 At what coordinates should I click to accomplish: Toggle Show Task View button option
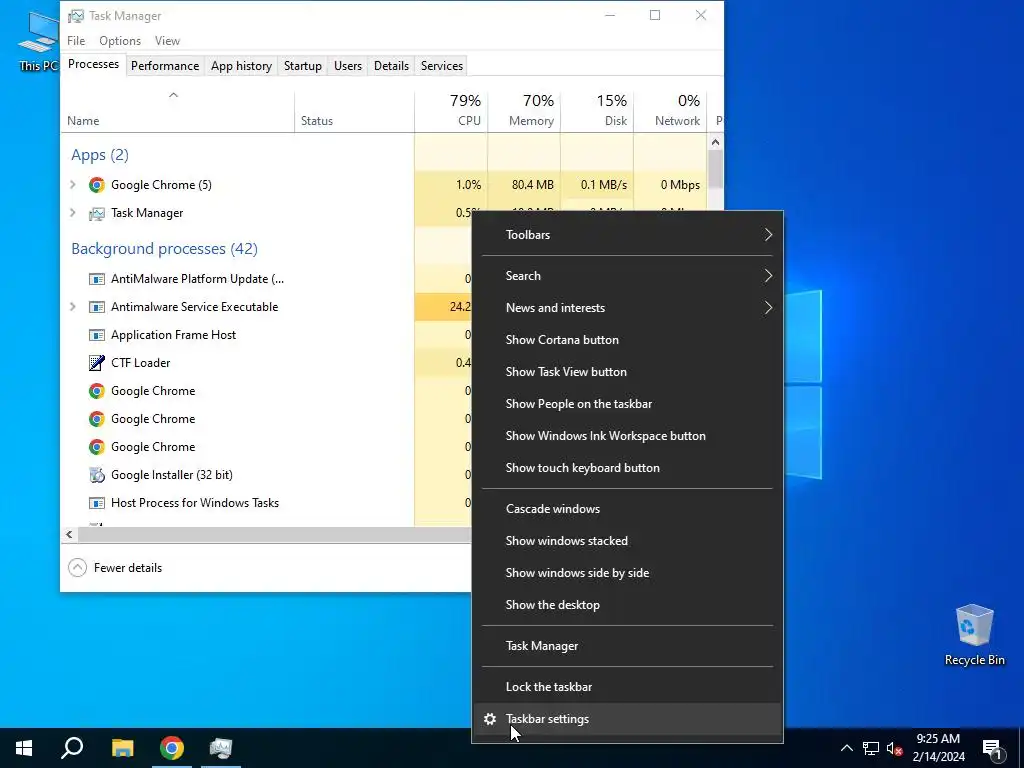[628, 372]
